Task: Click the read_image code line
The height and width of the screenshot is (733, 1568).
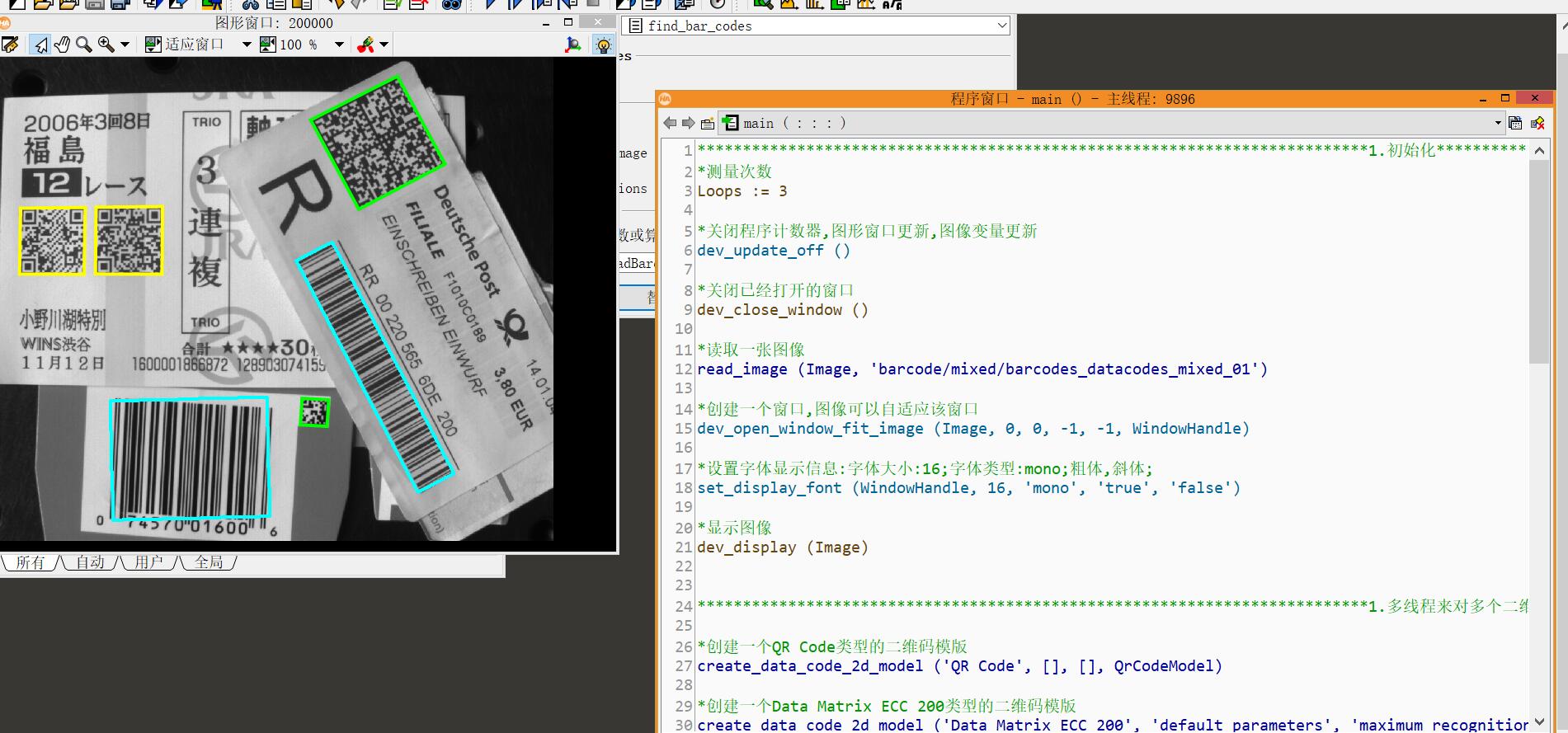Action: click(x=982, y=369)
